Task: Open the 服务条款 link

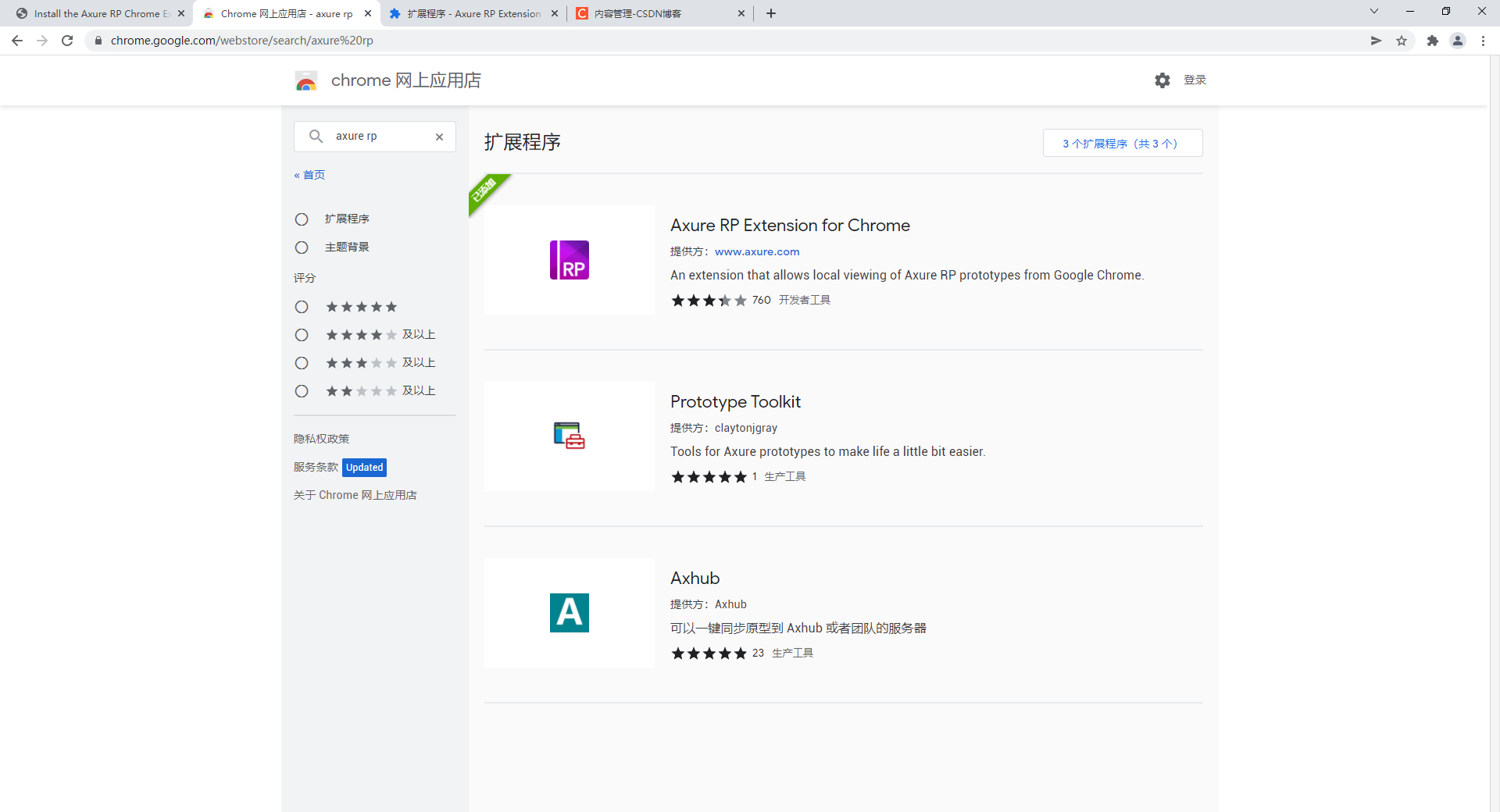Action: tap(316, 467)
